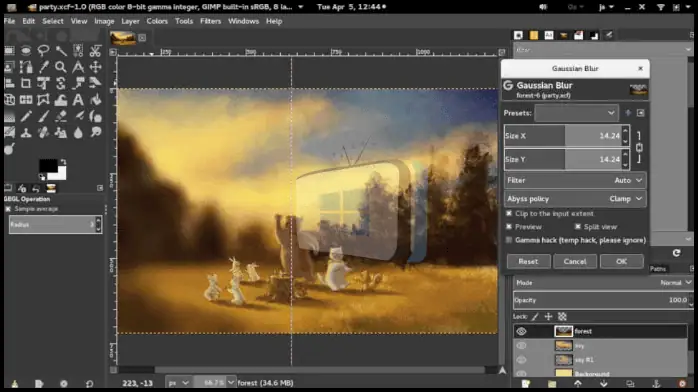Select the Measure compass tool
Viewport: 698px width, 392px height.
point(78,67)
